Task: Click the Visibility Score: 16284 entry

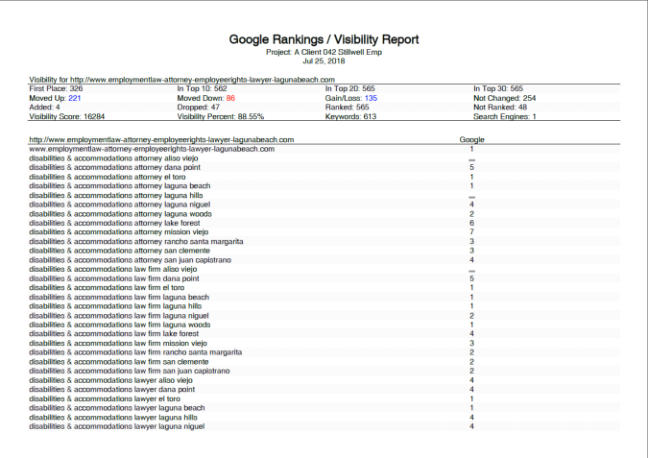Action: (66, 116)
